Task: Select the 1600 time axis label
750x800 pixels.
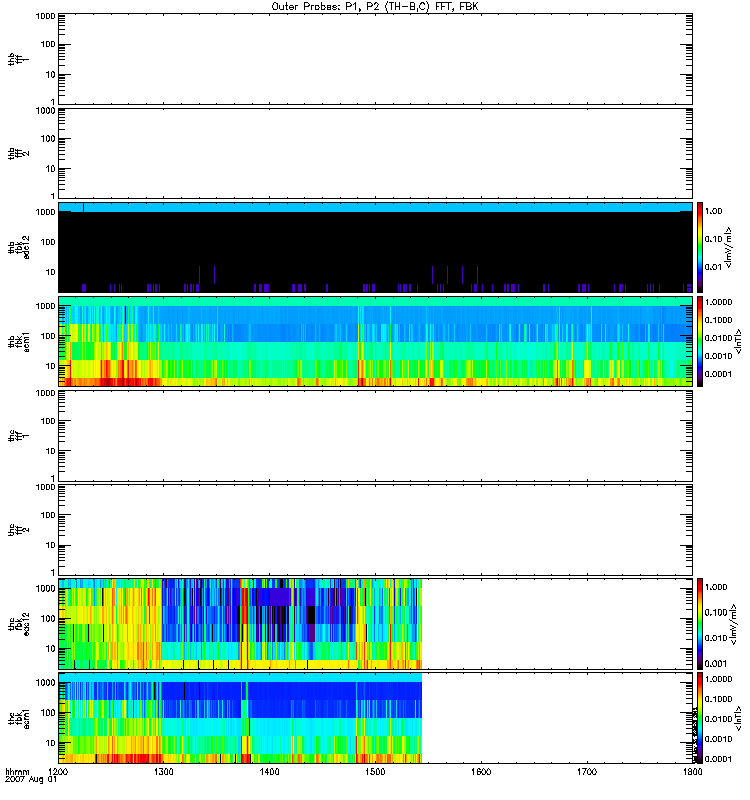Action: point(481,771)
